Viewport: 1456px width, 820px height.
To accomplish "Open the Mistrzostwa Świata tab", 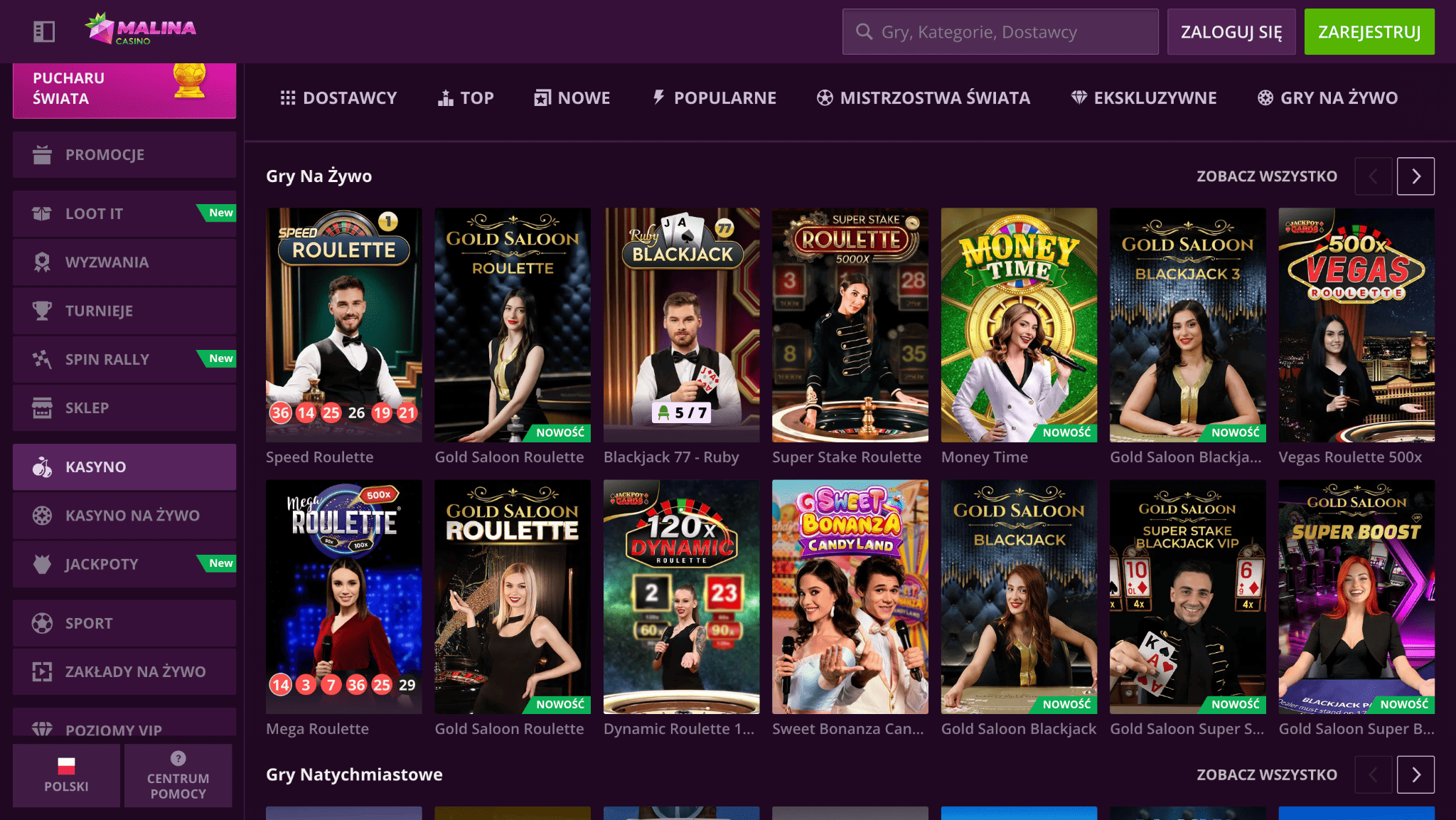I will click(924, 98).
